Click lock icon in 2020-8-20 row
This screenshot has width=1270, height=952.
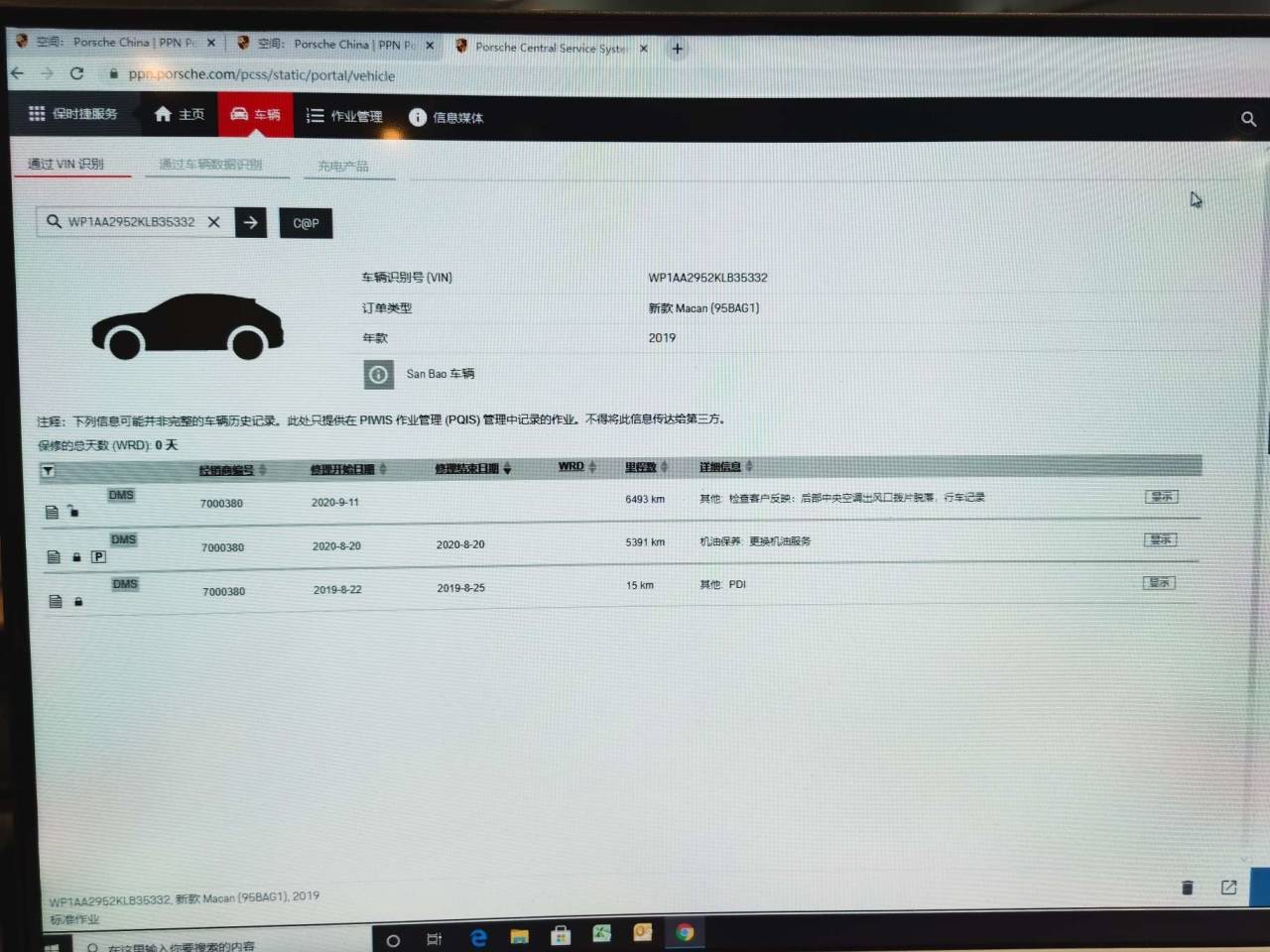coord(76,557)
